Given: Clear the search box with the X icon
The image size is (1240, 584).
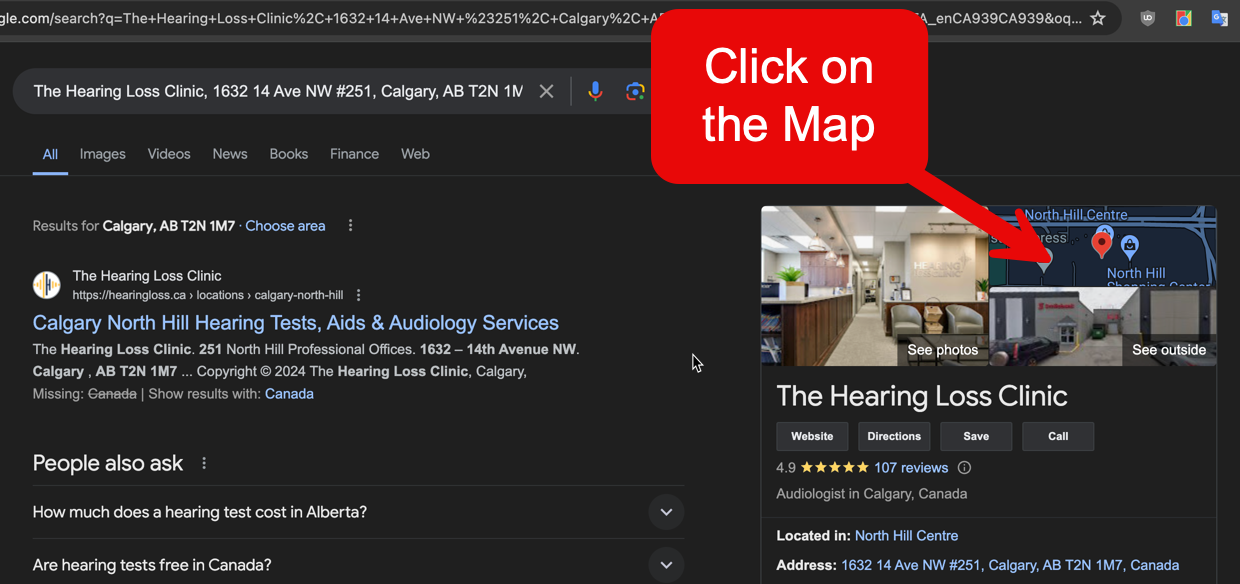Looking at the screenshot, I should pos(546,91).
